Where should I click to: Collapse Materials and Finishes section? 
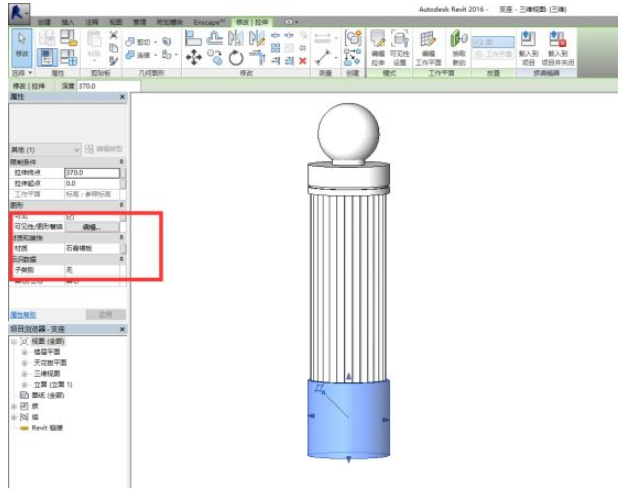(122, 237)
